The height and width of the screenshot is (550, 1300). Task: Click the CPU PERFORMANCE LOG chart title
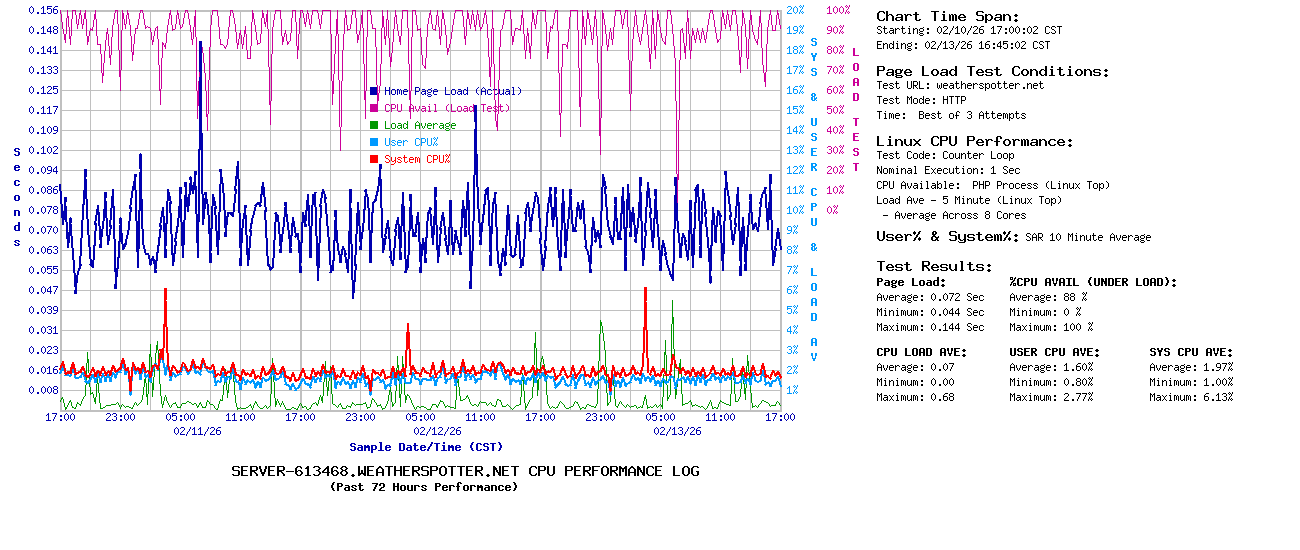coord(465,471)
